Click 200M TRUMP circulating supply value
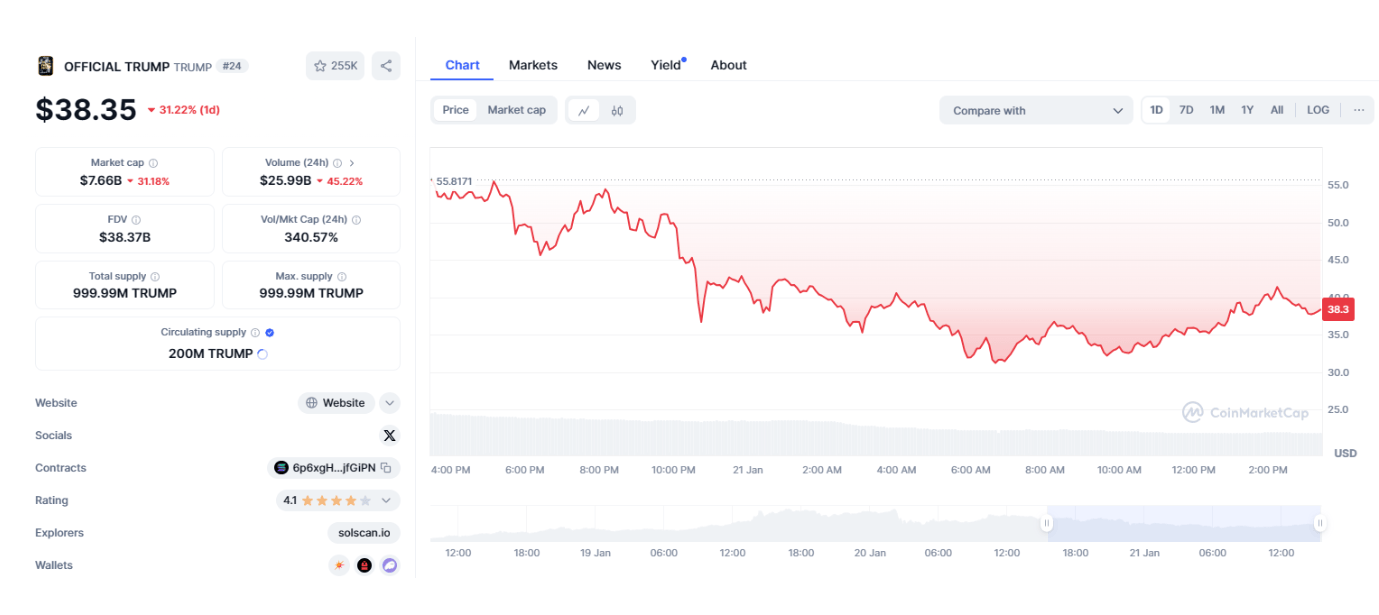 [x=210, y=354]
